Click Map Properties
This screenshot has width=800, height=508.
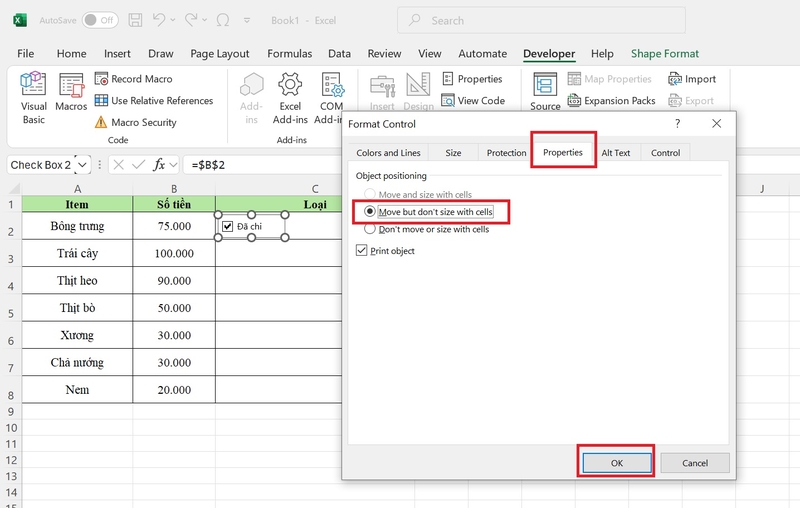[610, 79]
